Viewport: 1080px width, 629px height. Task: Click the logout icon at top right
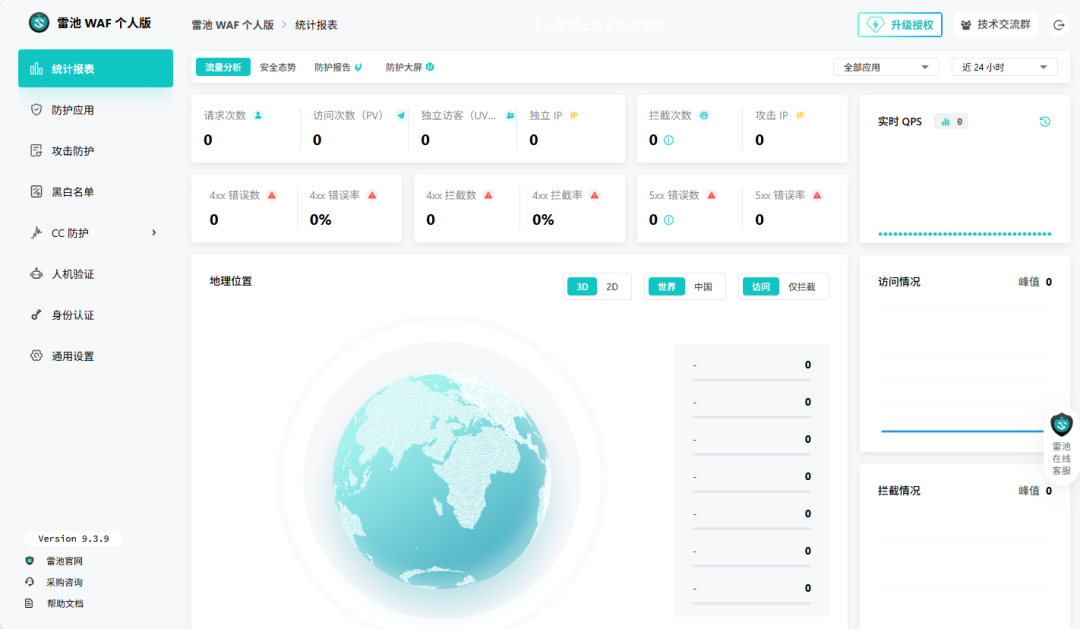coord(1059,25)
